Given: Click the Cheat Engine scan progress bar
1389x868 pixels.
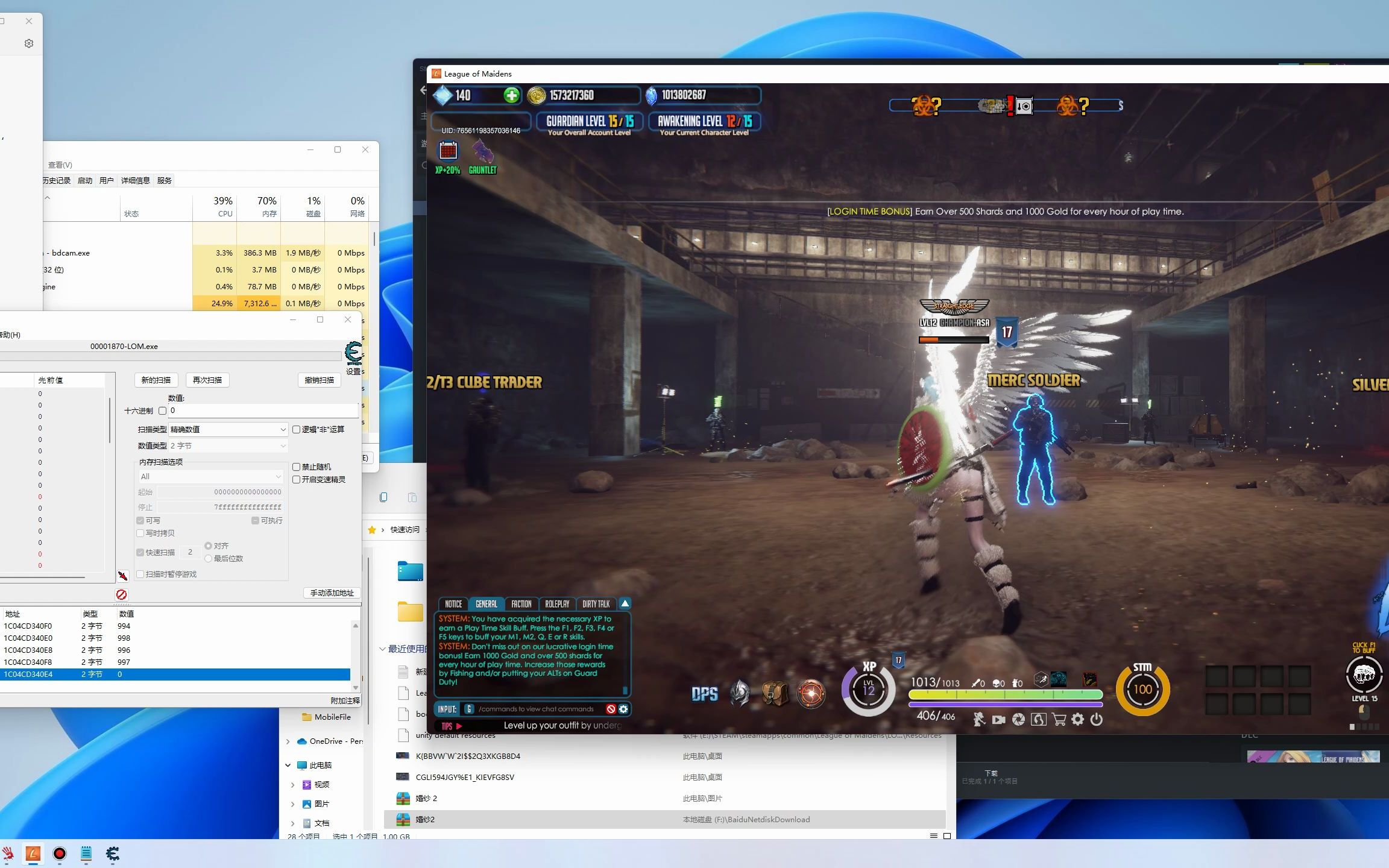Looking at the screenshot, I should coord(171,357).
